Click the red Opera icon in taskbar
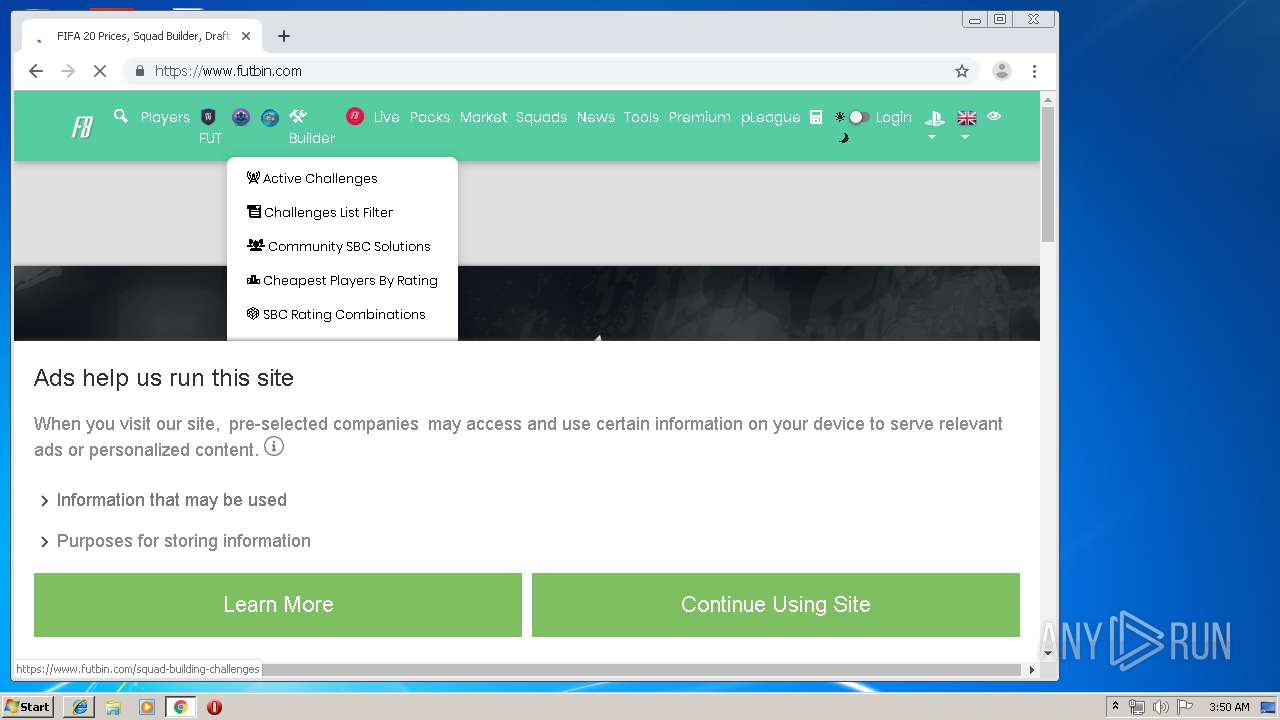The image size is (1280, 720). coord(214,707)
